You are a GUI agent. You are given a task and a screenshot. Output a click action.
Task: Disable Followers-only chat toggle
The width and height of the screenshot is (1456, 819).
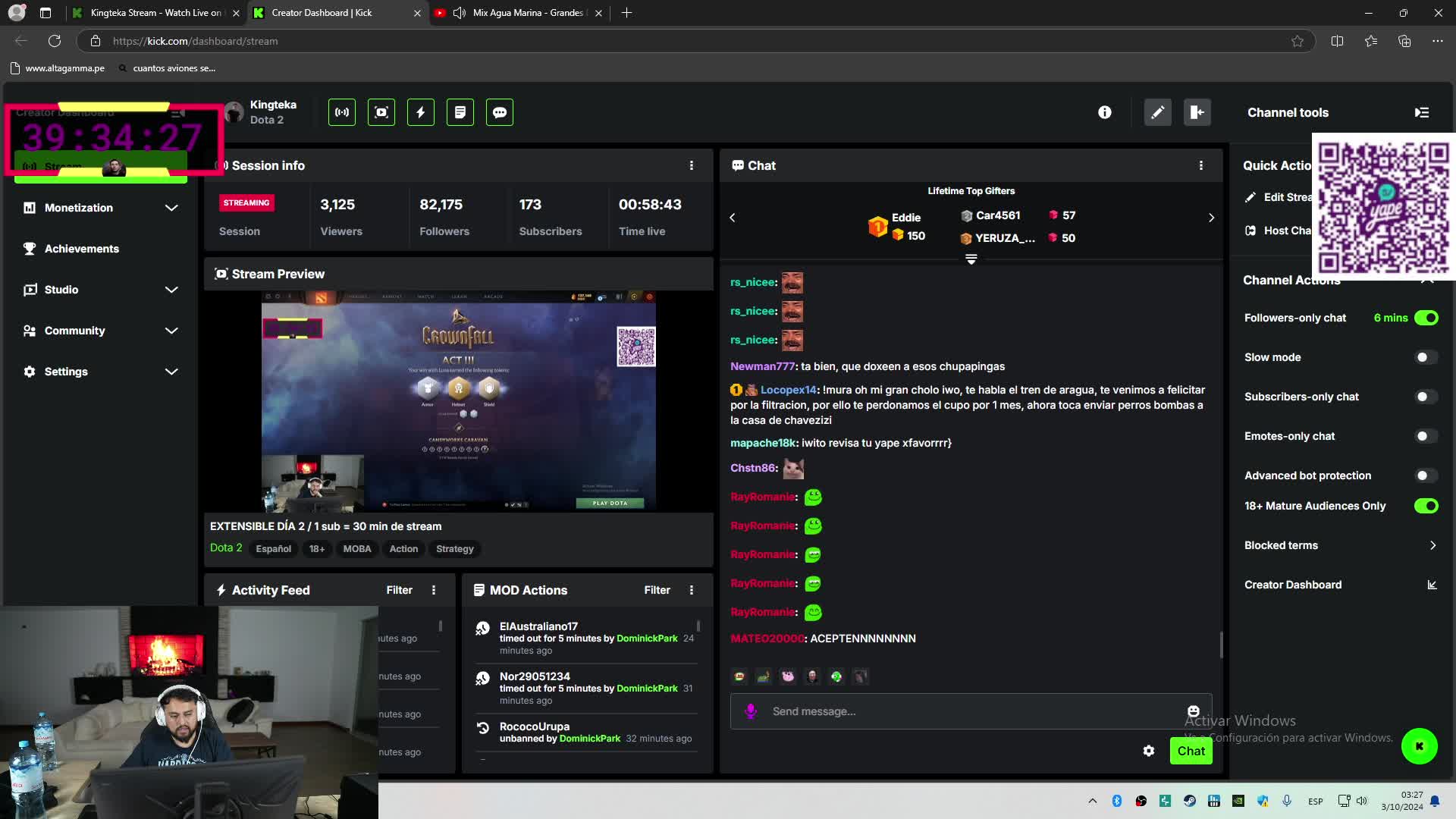tap(1426, 318)
